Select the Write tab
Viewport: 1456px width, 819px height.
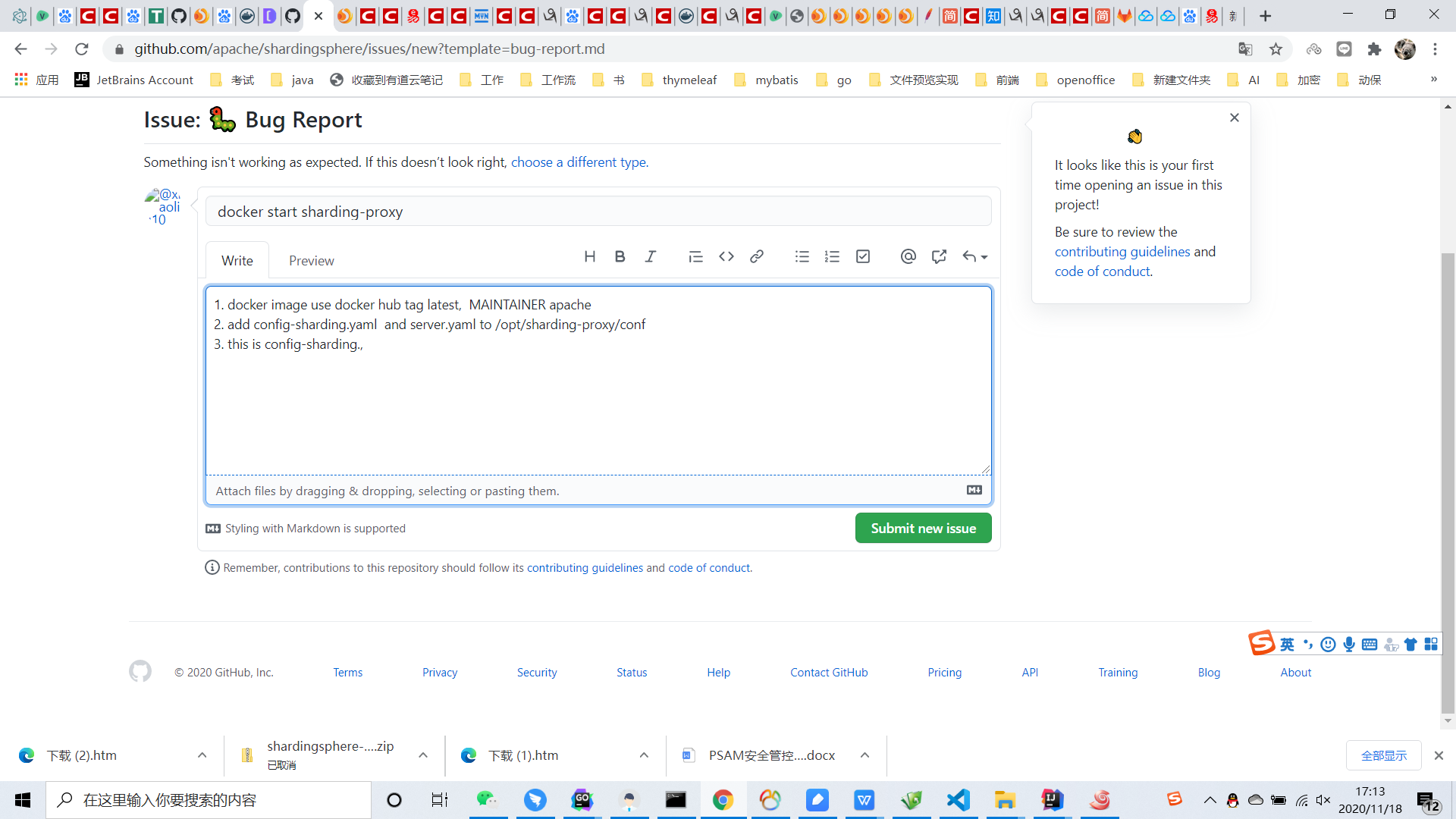pos(237,260)
